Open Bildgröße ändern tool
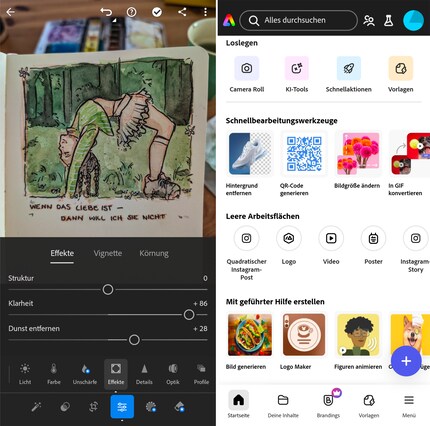The image size is (430, 426). [358, 160]
